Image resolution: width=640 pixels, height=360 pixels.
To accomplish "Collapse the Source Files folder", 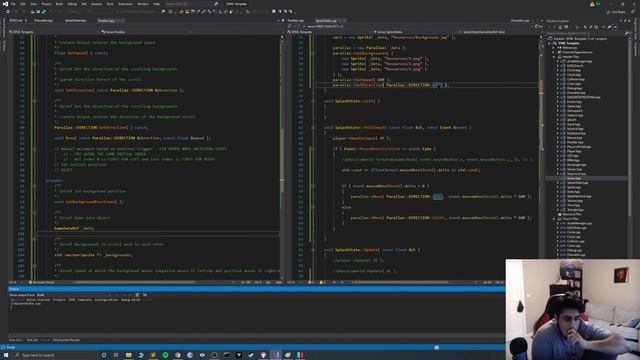I will pyautogui.click(x=554, y=219).
